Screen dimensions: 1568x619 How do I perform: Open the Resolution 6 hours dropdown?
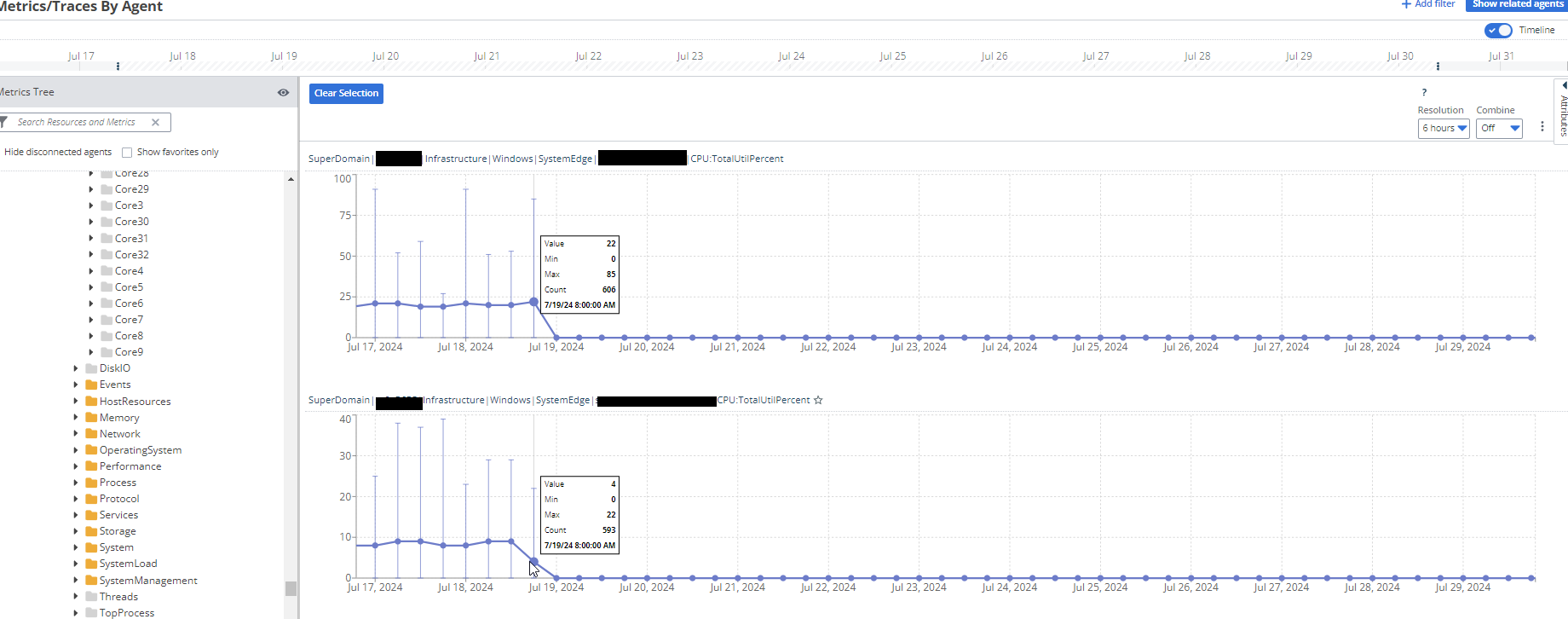1444,128
